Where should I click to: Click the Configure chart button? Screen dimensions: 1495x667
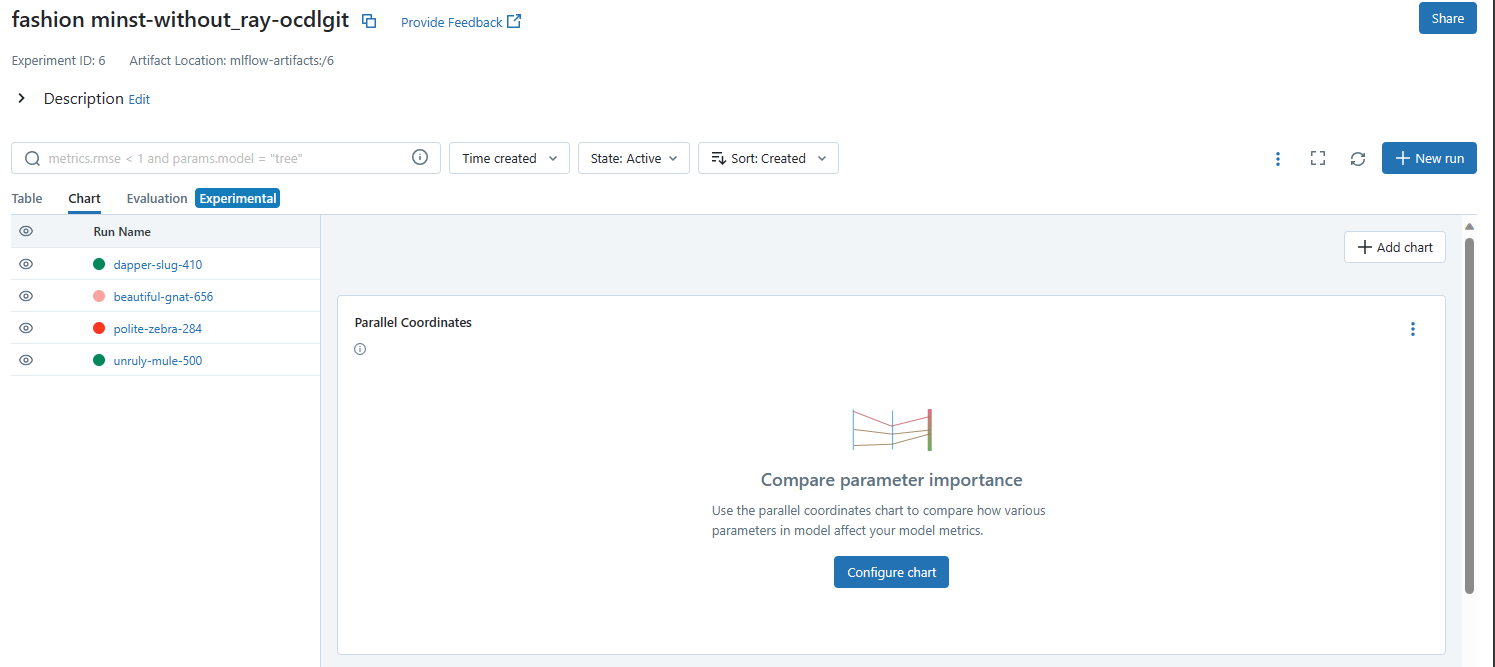tap(891, 572)
